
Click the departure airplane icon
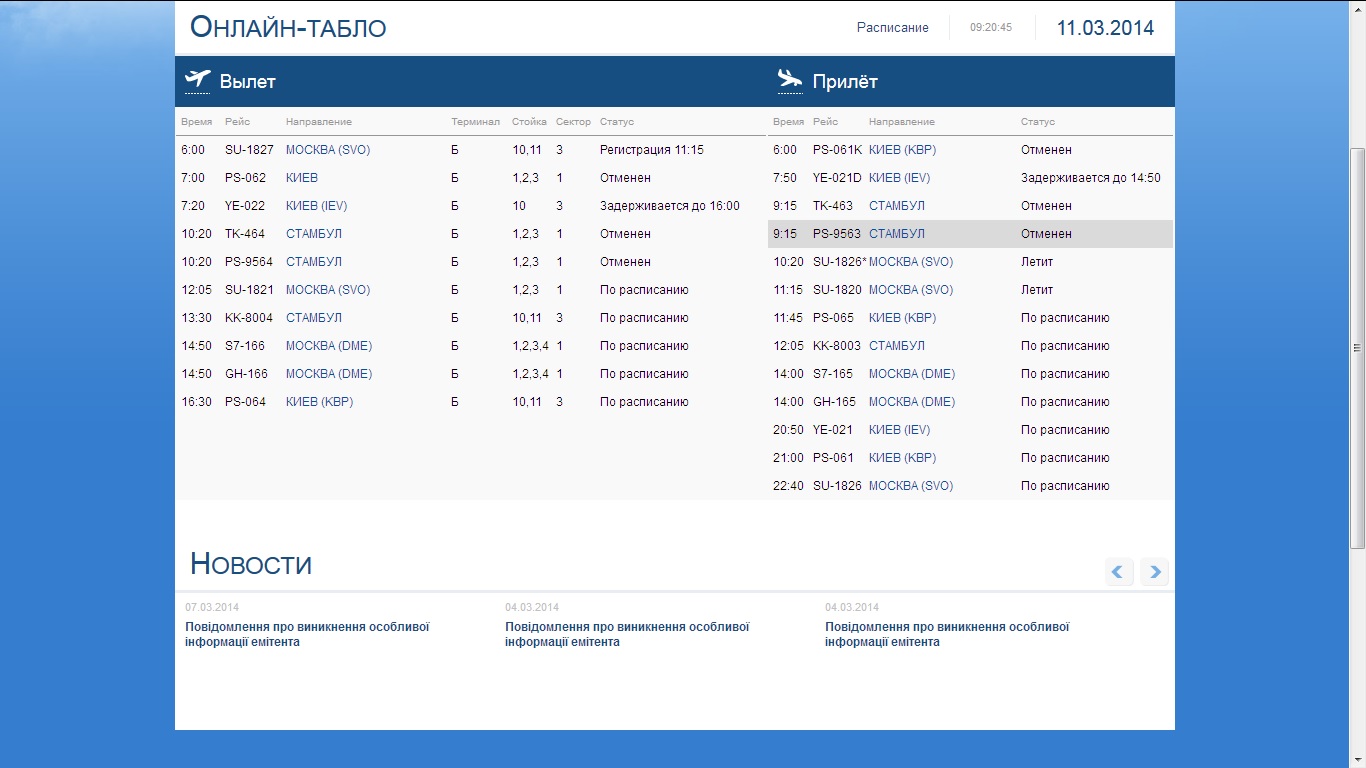(198, 80)
